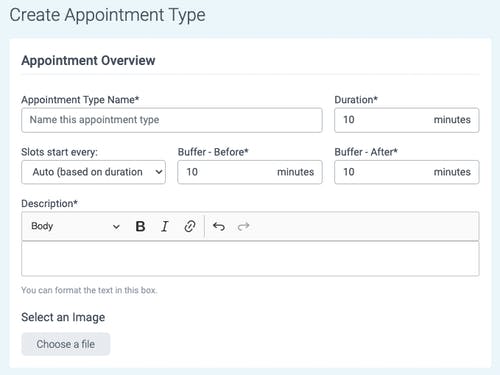
Task: Undo last edit in description editor
Action: (x=219, y=226)
